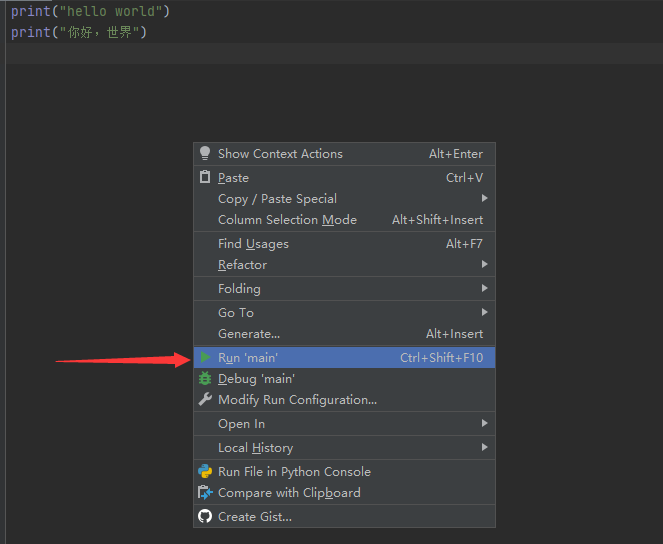Click the Ctrl+Shift+F10 shortcut label
663x544 pixels.
[441, 358]
